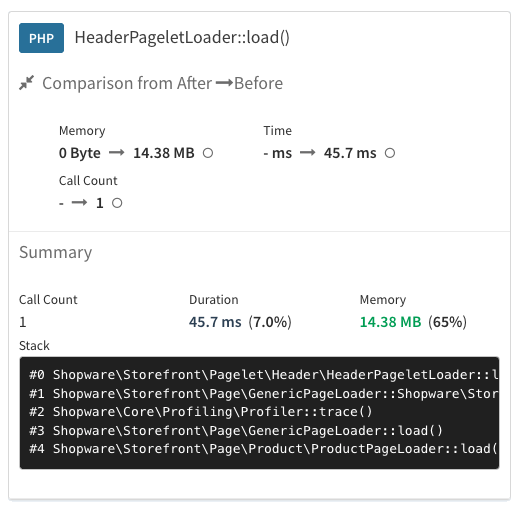
Task: Click the Comparison from After Before heading
Action: coord(163,83)
